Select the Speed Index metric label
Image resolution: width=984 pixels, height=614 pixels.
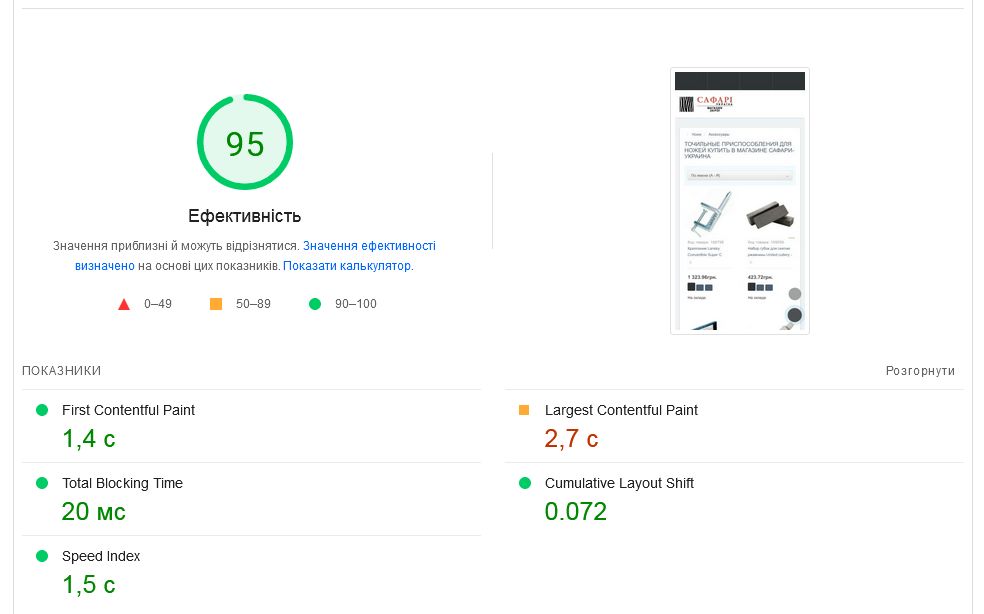point(101,556)
